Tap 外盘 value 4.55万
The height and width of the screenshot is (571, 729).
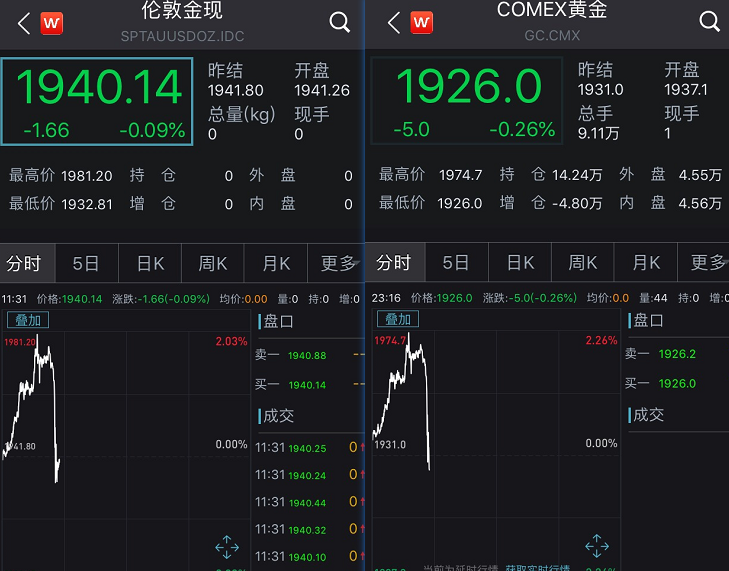coord(700,175)
